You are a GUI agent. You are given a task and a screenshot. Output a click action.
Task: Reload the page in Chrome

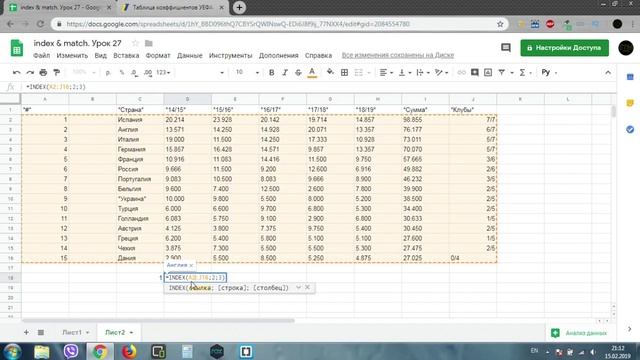click(40, 24)
